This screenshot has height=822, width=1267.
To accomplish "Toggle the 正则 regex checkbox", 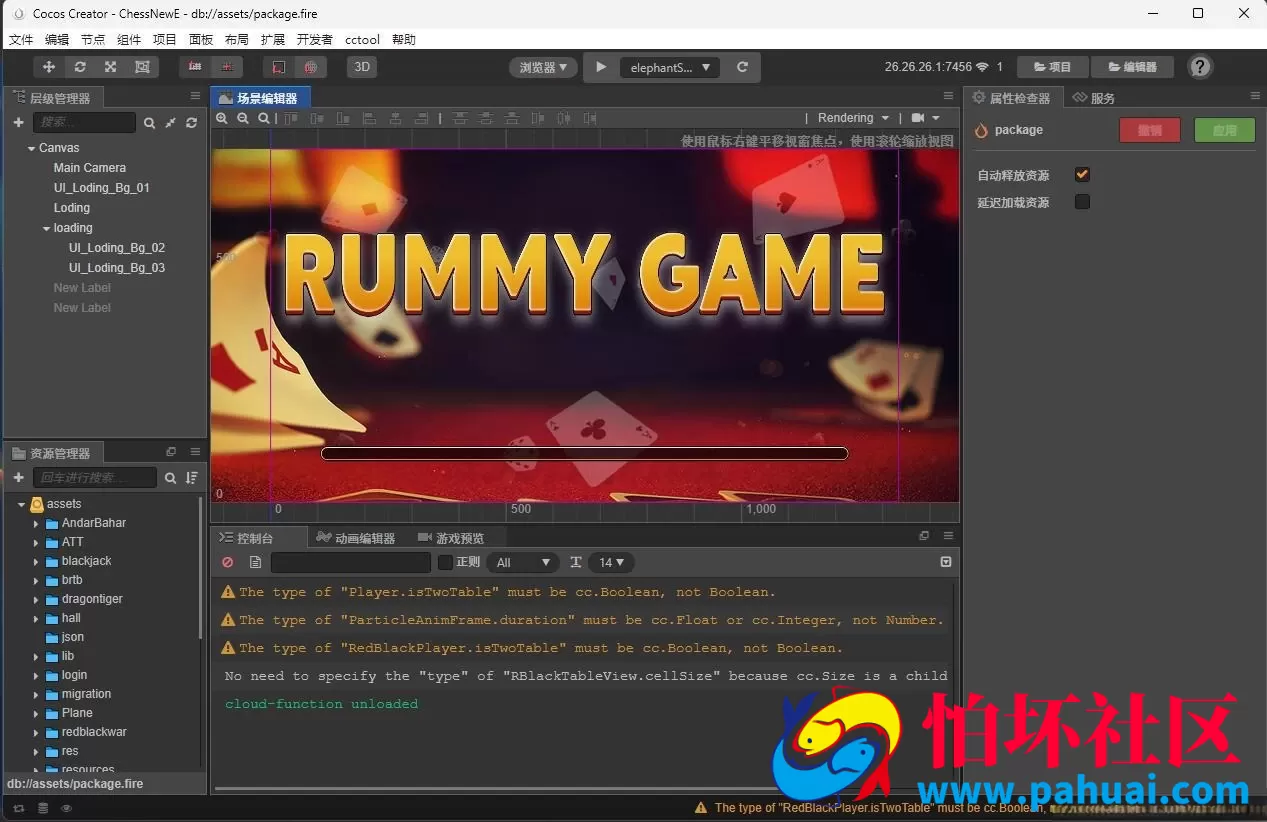I will [x=446, y=563].
